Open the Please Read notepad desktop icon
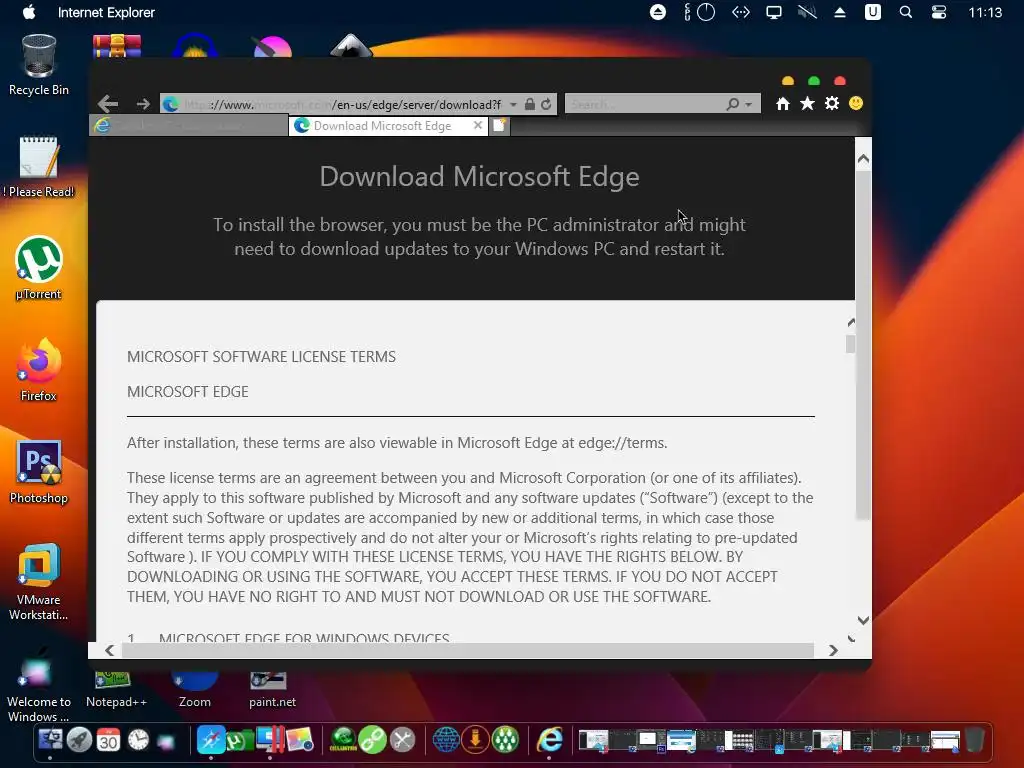This screenshot has height=768, width=1024. coord(39,167)
